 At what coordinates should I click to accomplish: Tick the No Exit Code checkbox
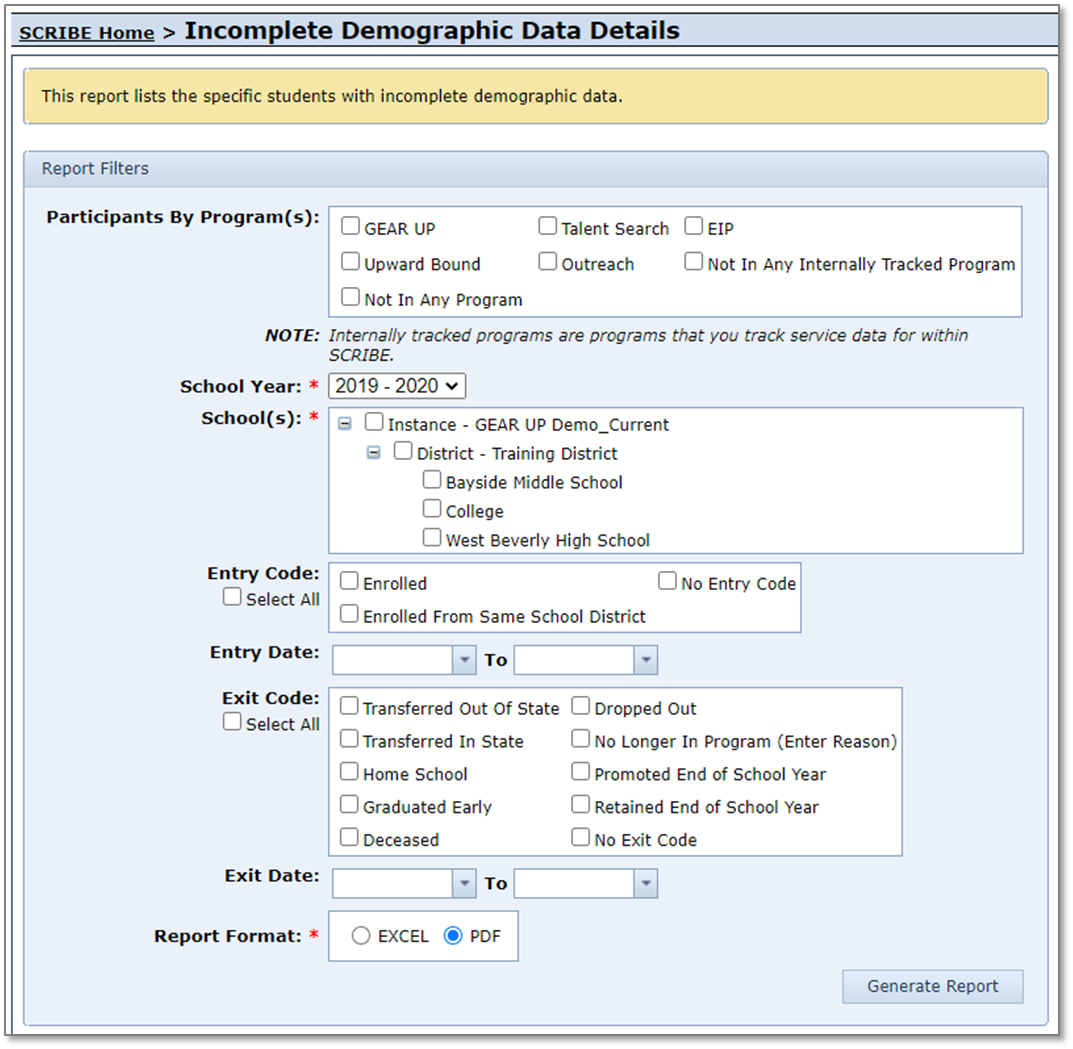(580, 837)
